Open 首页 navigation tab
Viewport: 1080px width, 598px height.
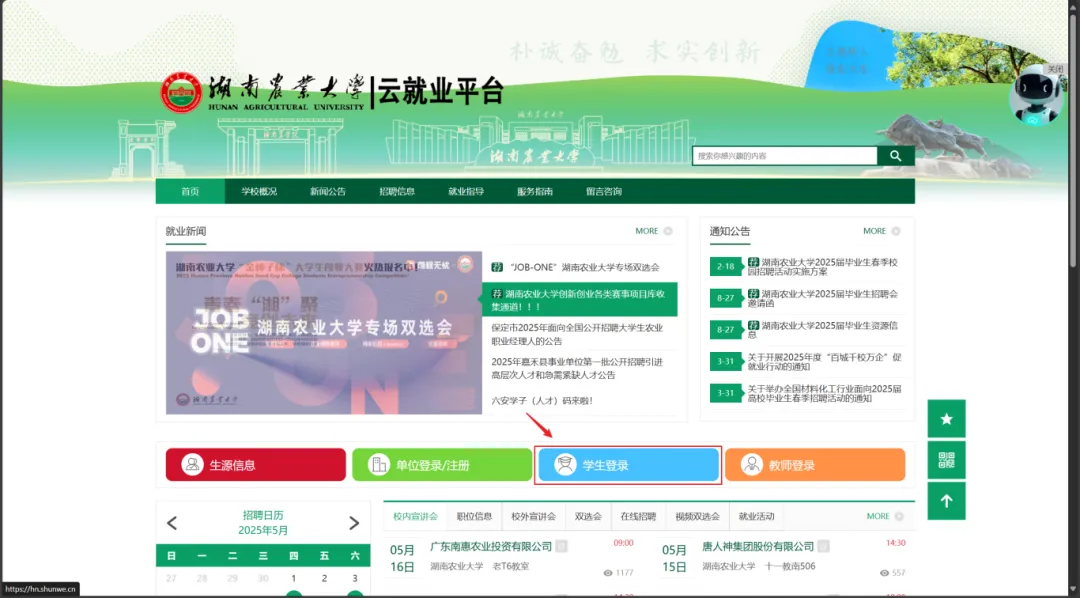click(x=190, y=192)
